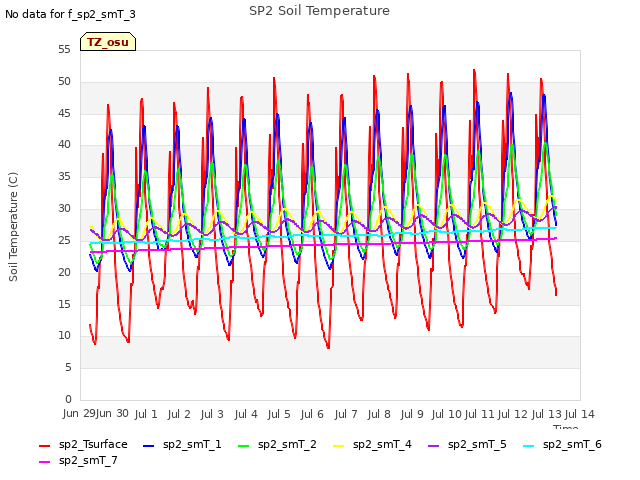Screen dimensions: 640x480
Task: Select the sp2_Tsurface legend label
Action: 93,444
